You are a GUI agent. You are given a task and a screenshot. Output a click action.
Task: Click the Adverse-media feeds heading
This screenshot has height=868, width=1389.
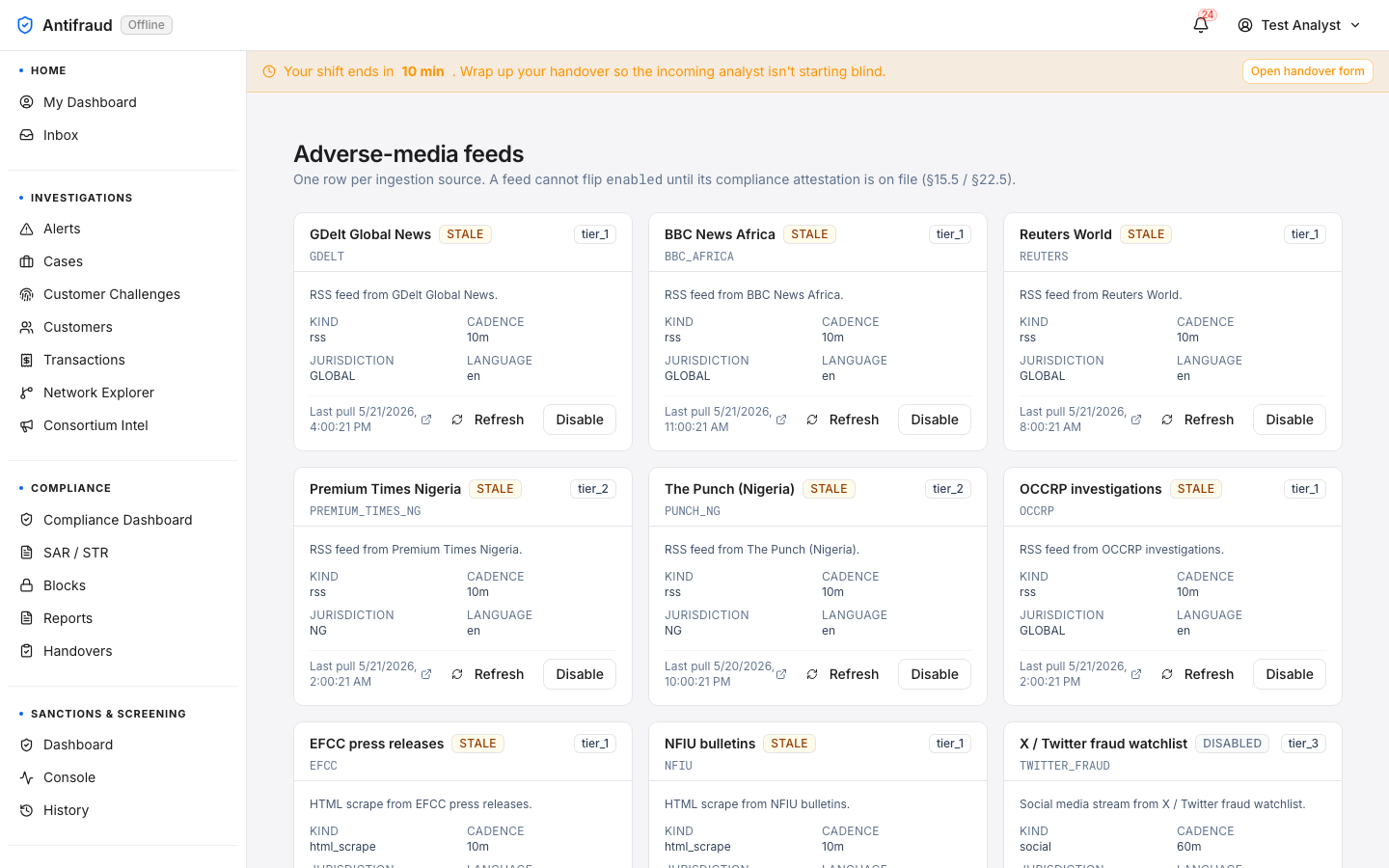click(x=409, y=154)
